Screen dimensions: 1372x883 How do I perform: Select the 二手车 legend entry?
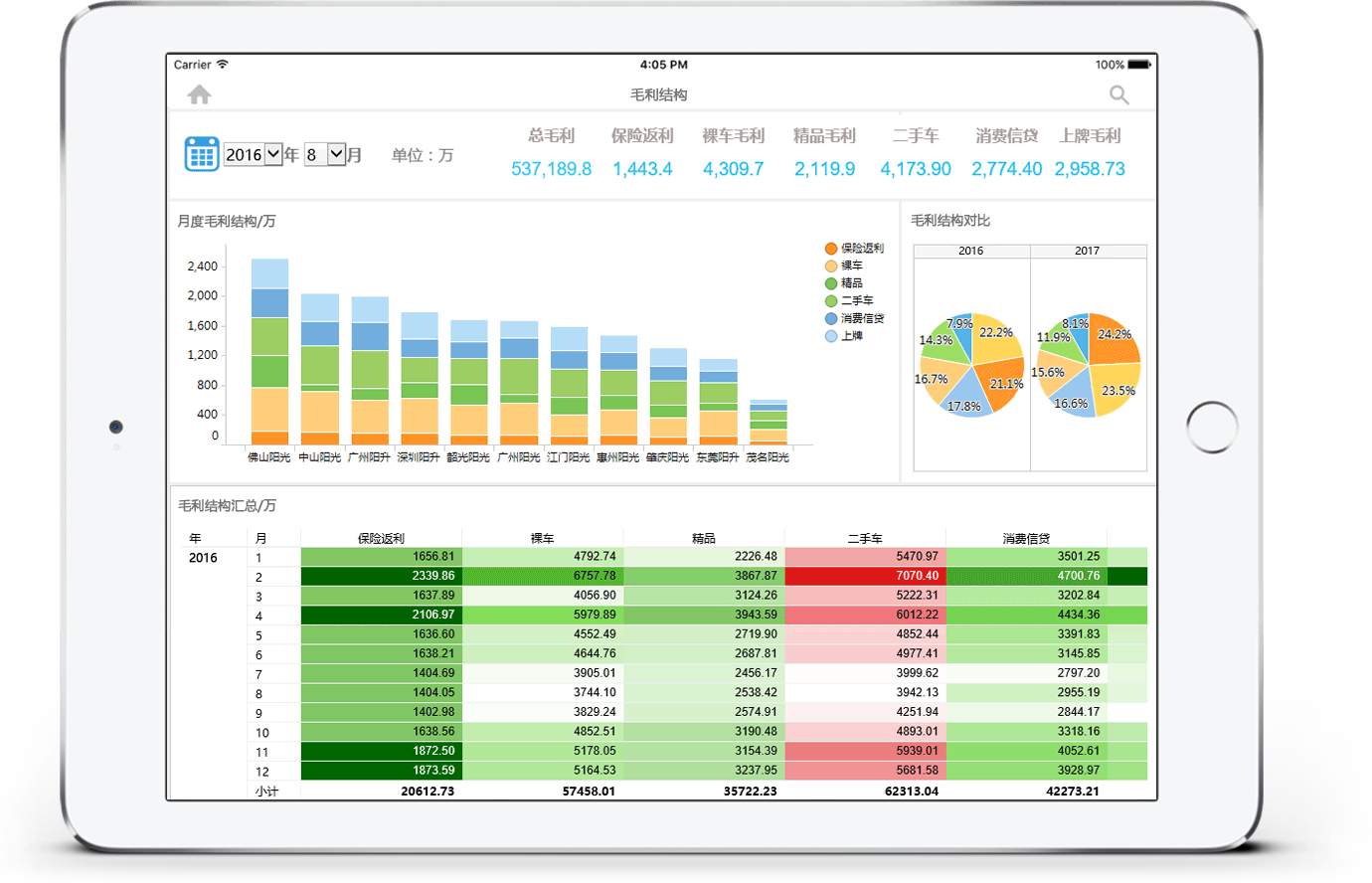tap(850, 300)
